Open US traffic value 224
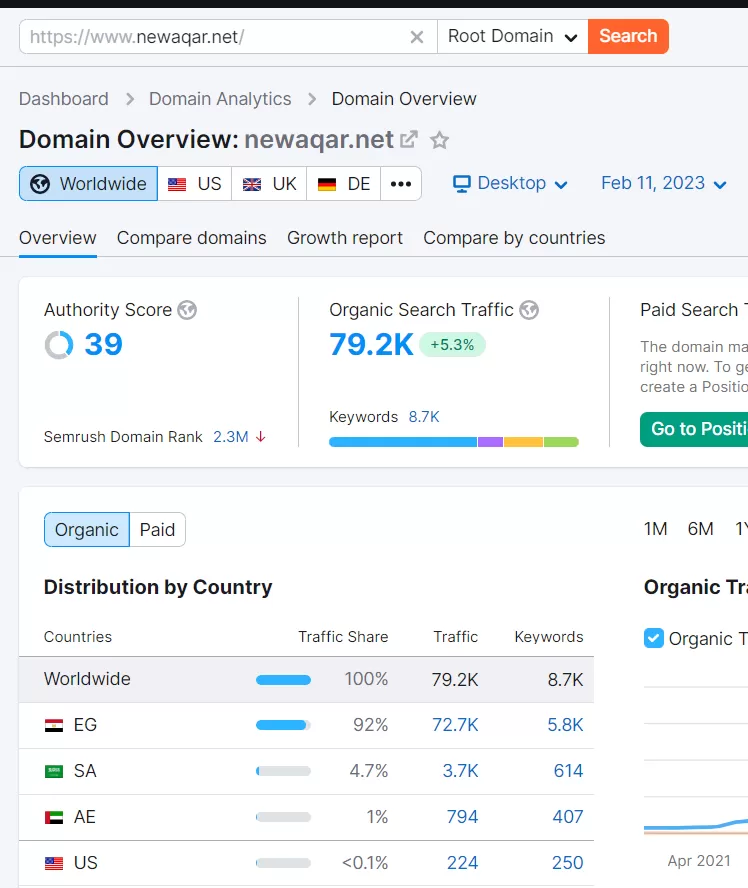The width and height of the screenshot is (748, 888). 463,863
